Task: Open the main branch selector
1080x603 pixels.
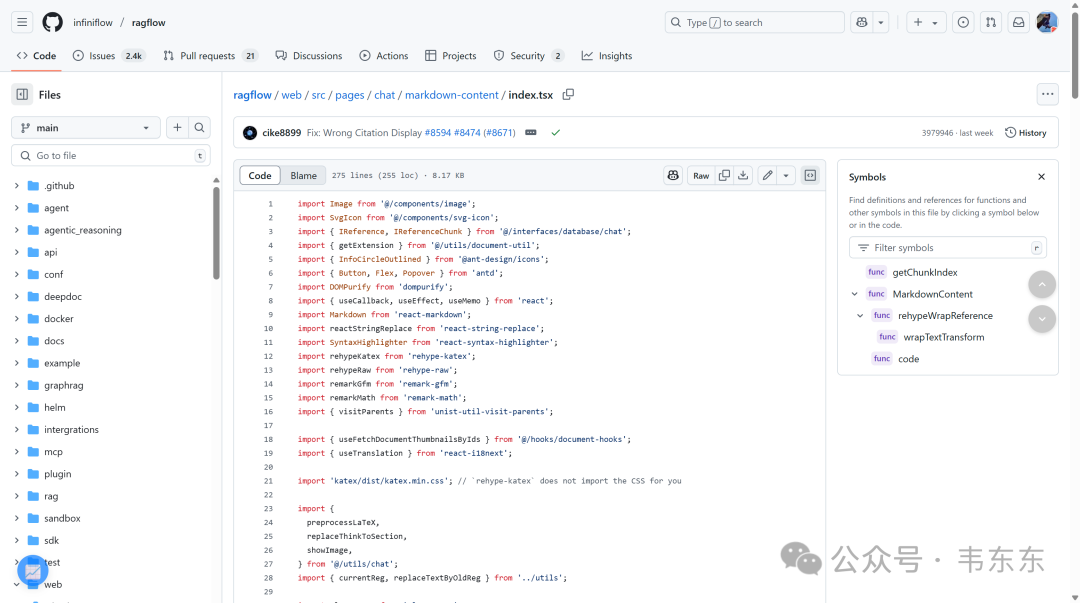Action: click(x=85, y=127)
